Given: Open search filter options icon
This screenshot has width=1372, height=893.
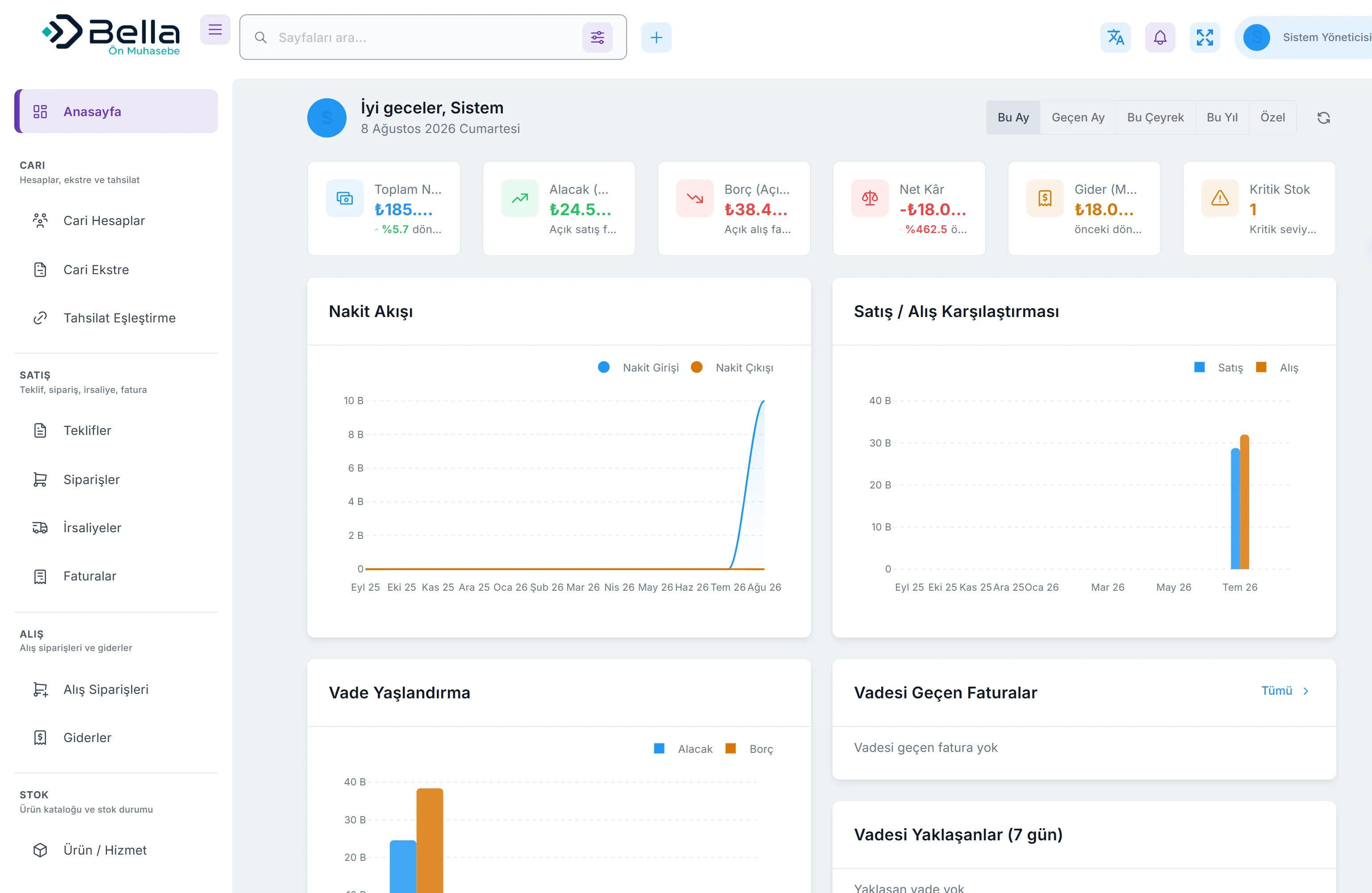Looking at the screenshot, I should click(x=597, y=38).
